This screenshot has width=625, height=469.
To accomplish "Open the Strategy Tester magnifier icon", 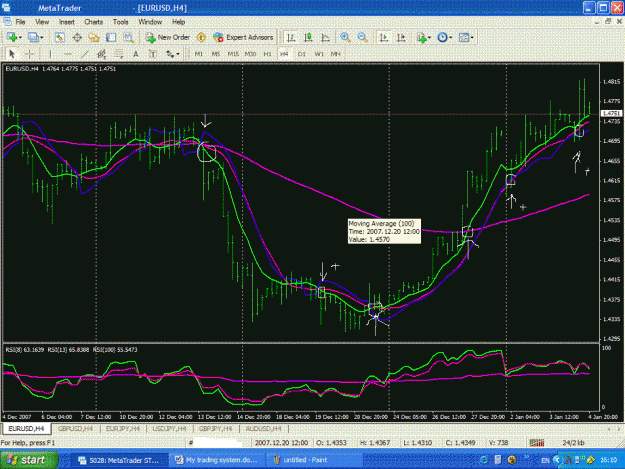I will click(128, 37).
